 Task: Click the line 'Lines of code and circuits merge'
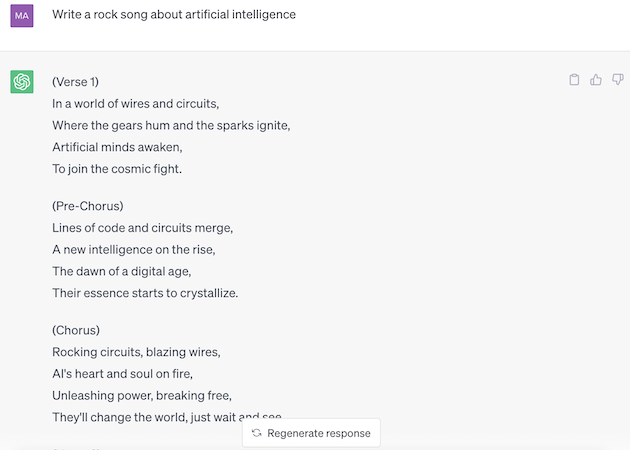(x=143, y=228)
